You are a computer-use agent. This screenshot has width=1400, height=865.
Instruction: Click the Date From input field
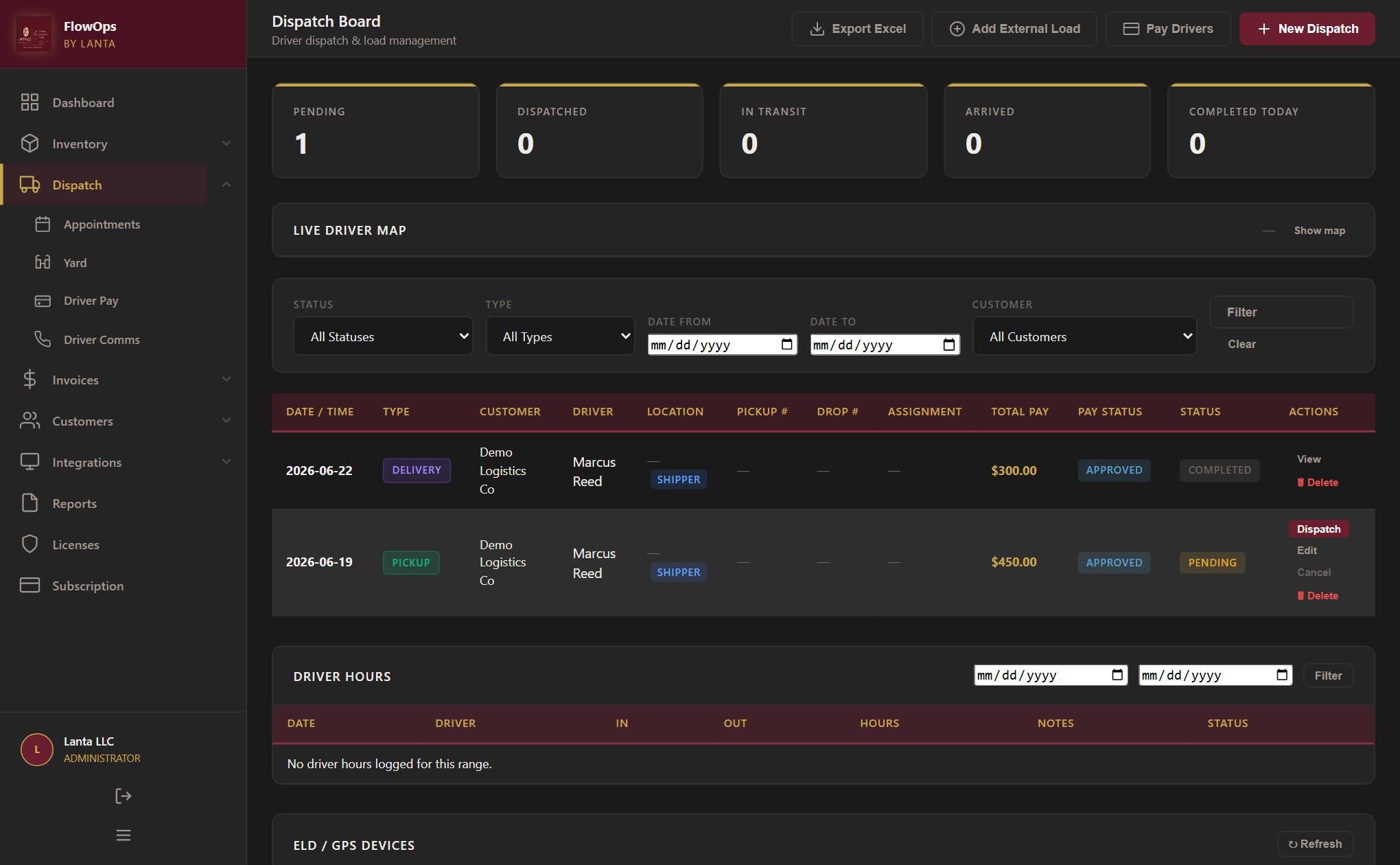tap(722, 345)
